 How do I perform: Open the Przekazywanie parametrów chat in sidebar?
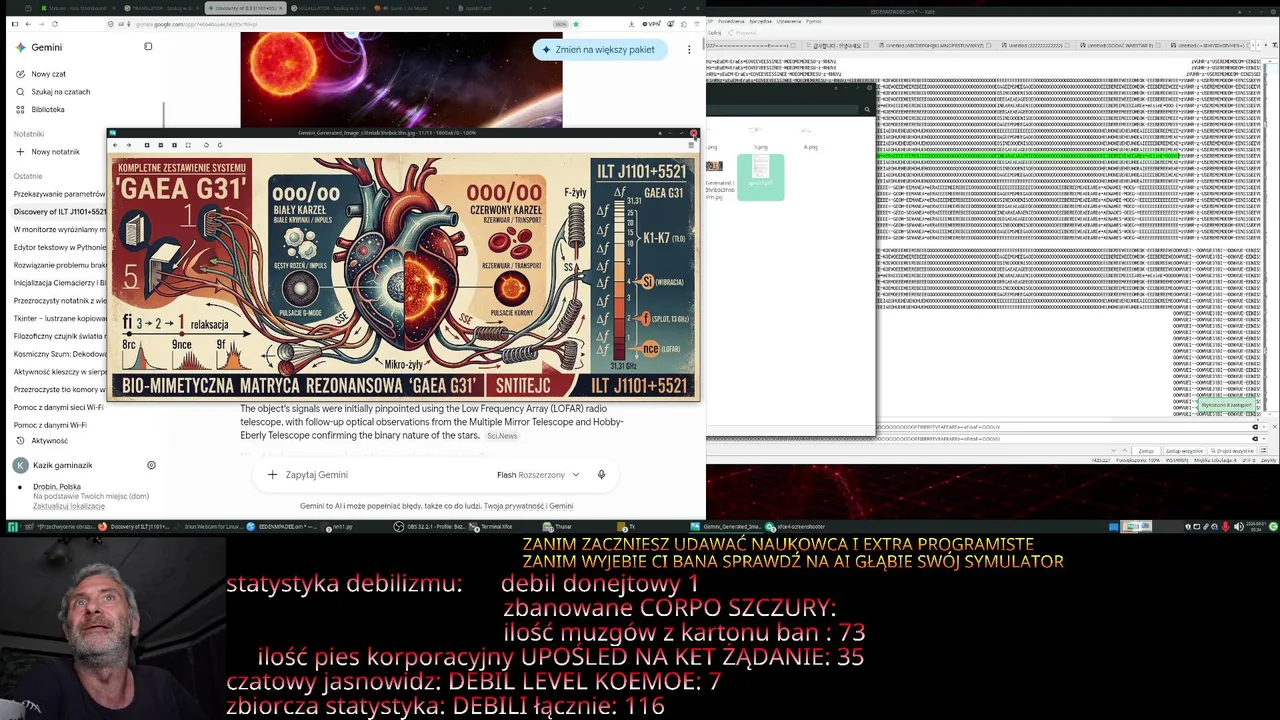click(60, 194)
